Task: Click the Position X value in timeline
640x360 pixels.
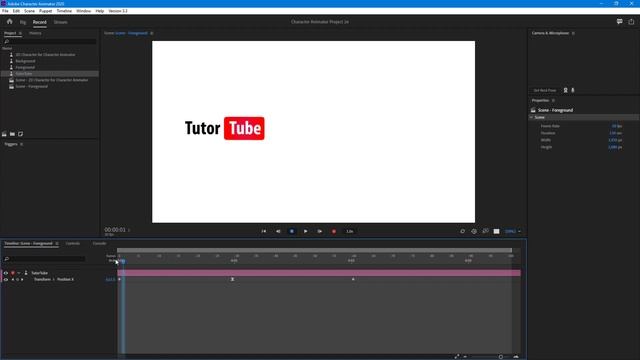Action: [x=110, y=280]
